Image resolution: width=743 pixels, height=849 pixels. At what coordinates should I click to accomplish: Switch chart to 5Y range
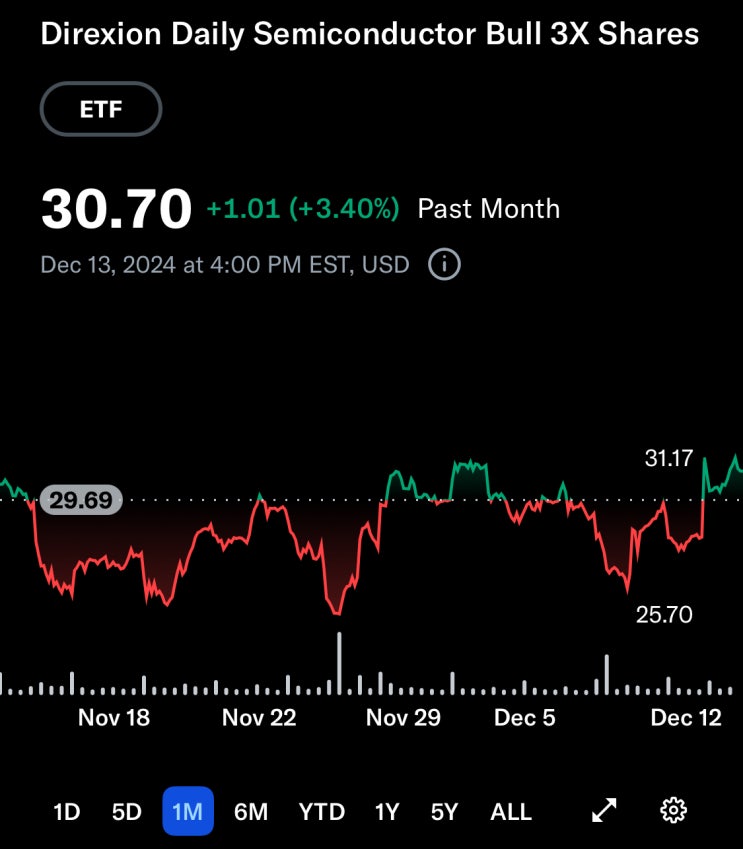(445, 812)
